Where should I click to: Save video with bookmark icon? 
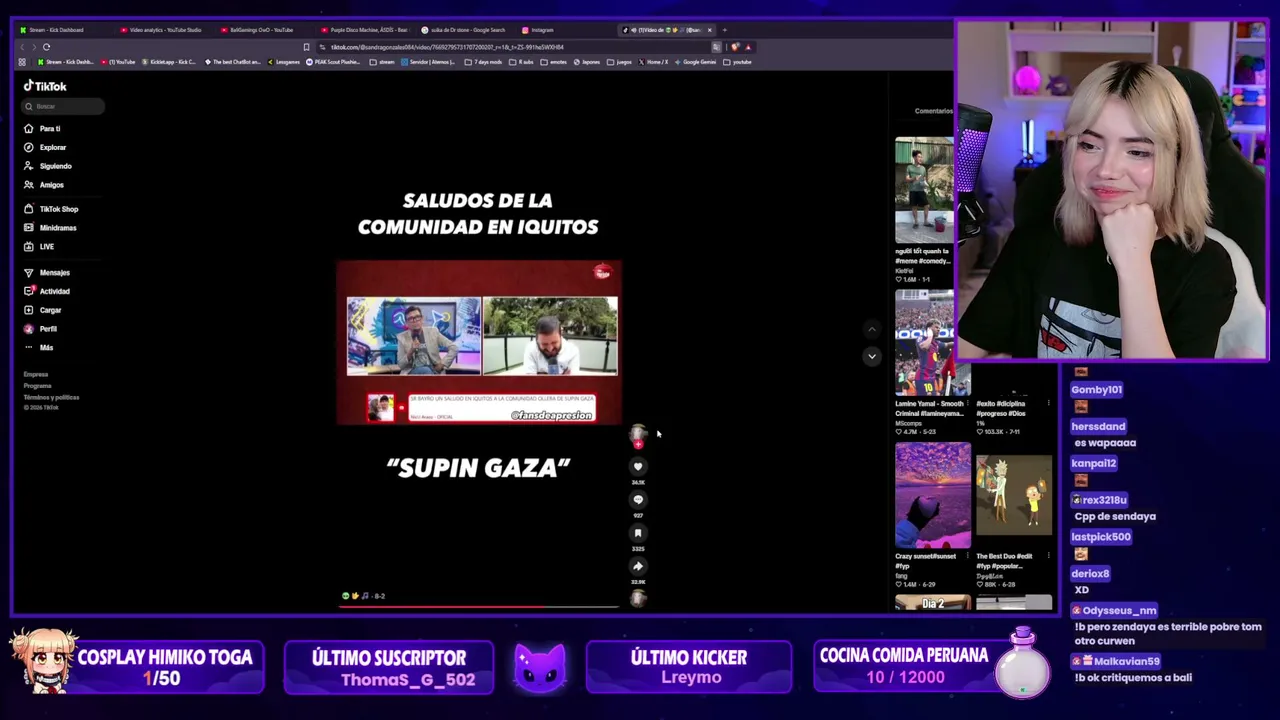(x=638, y=533)
